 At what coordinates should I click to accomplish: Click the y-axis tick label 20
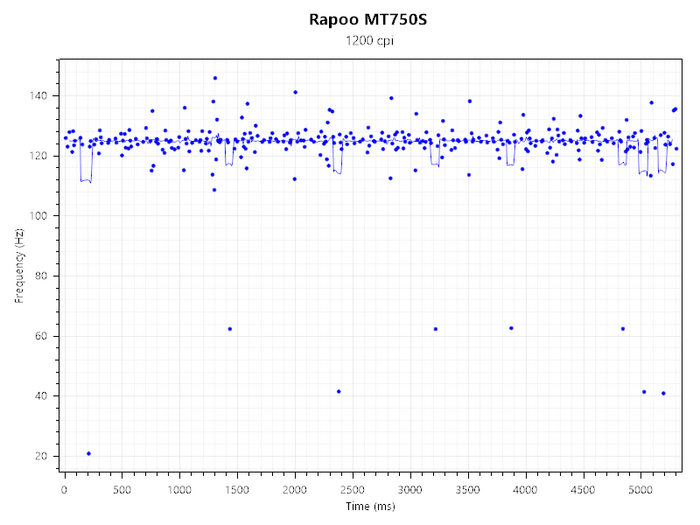pos(44,456)
